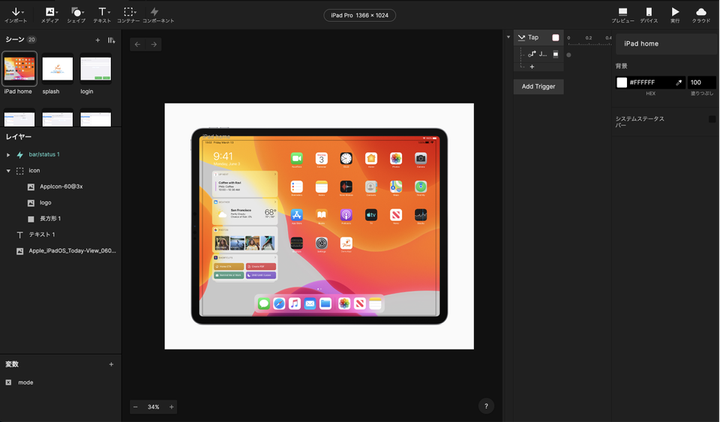Select the iPad home scene thumbnail
This screenshot has height=422, width=720.
pyautogui.click(x=19, y=68)
